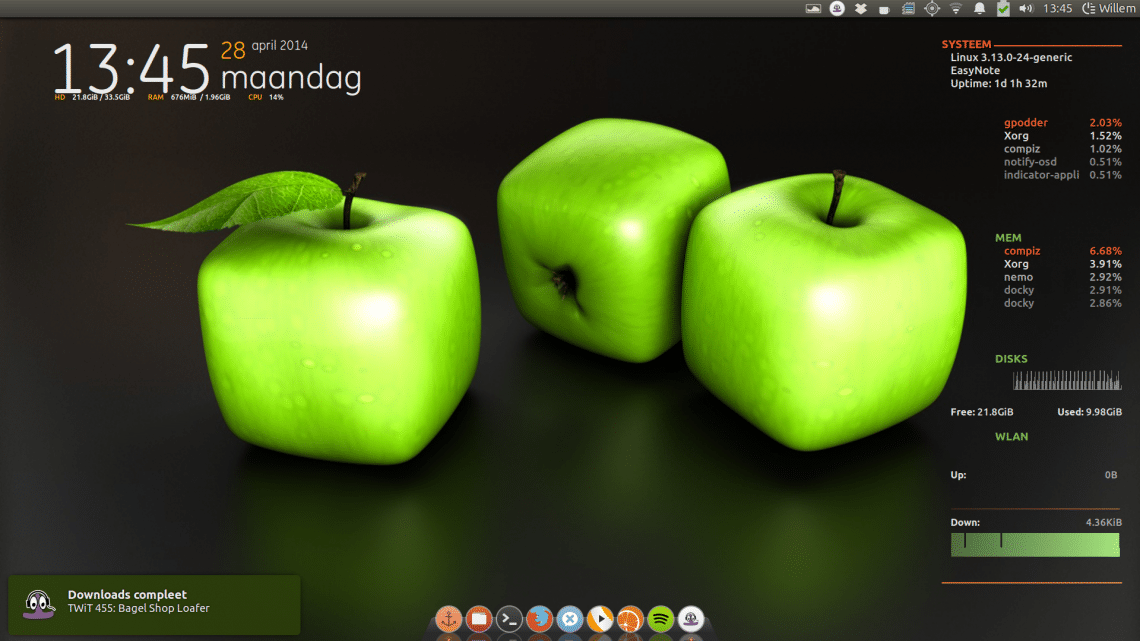Open the Docky anchor icon in the dock
1140x641 pixels.
click(449, 619)
